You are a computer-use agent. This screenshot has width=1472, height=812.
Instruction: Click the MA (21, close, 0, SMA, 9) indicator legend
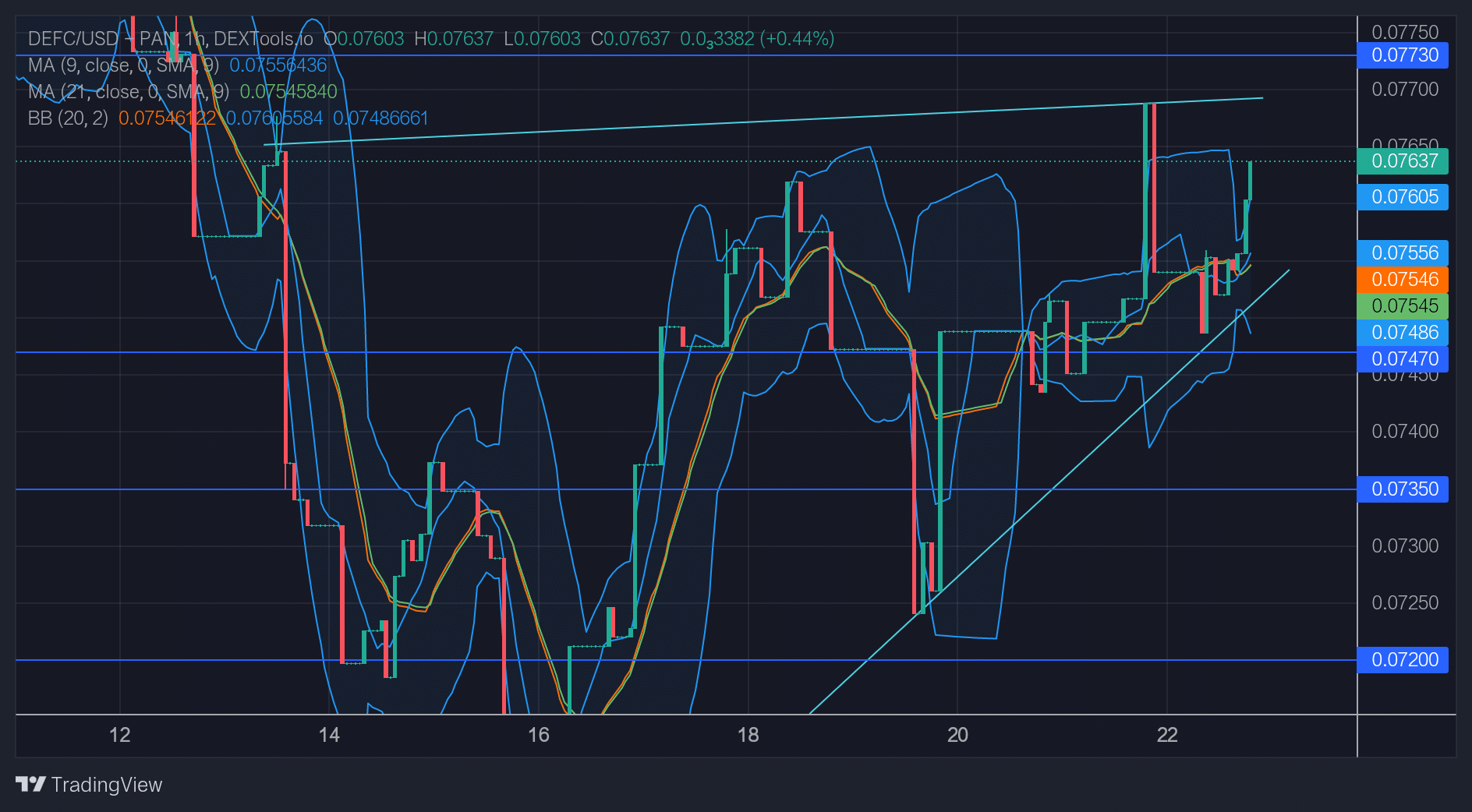[129, 91]
